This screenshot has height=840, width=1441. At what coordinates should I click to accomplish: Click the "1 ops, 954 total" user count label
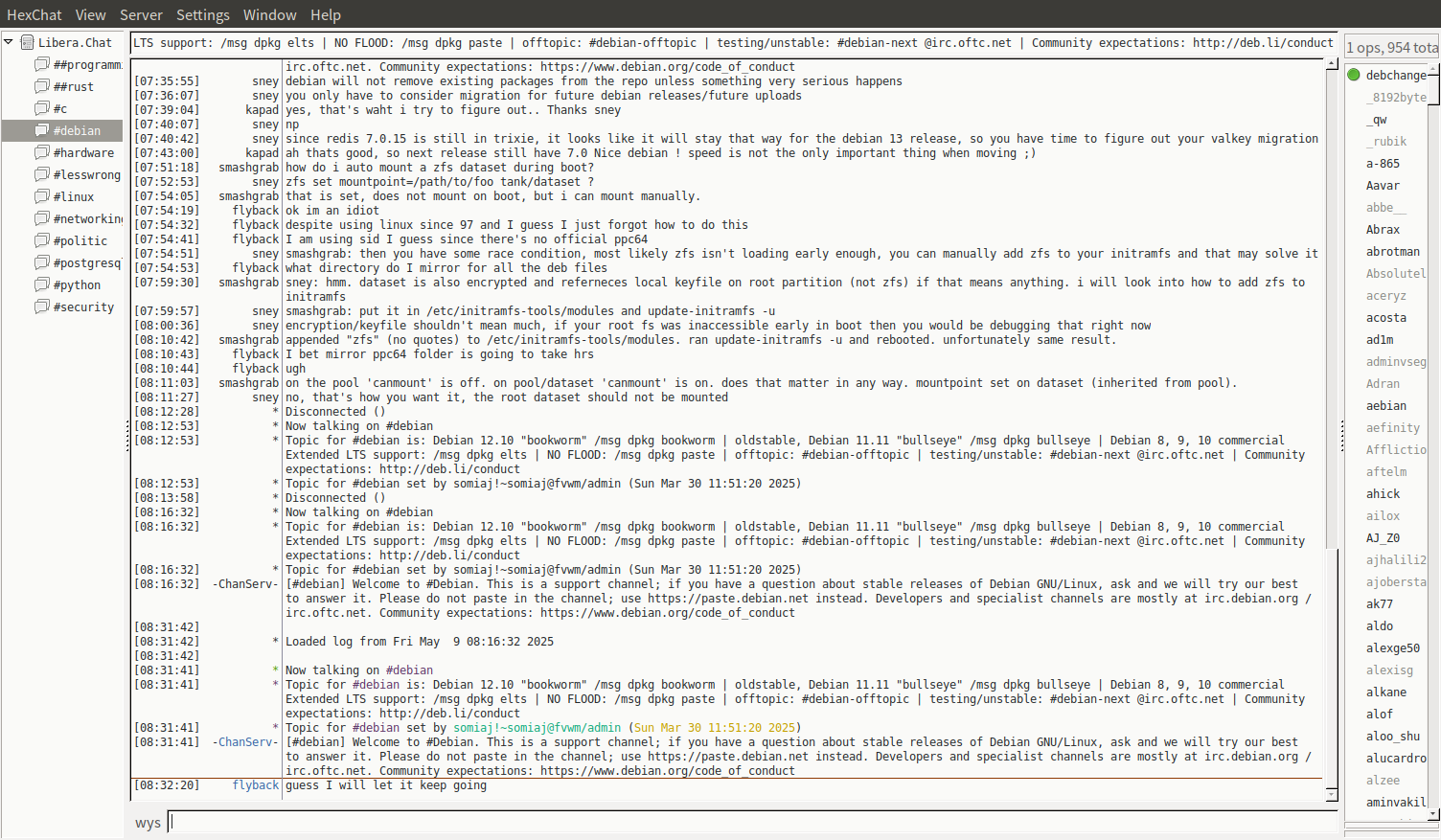coord(1392,48)
